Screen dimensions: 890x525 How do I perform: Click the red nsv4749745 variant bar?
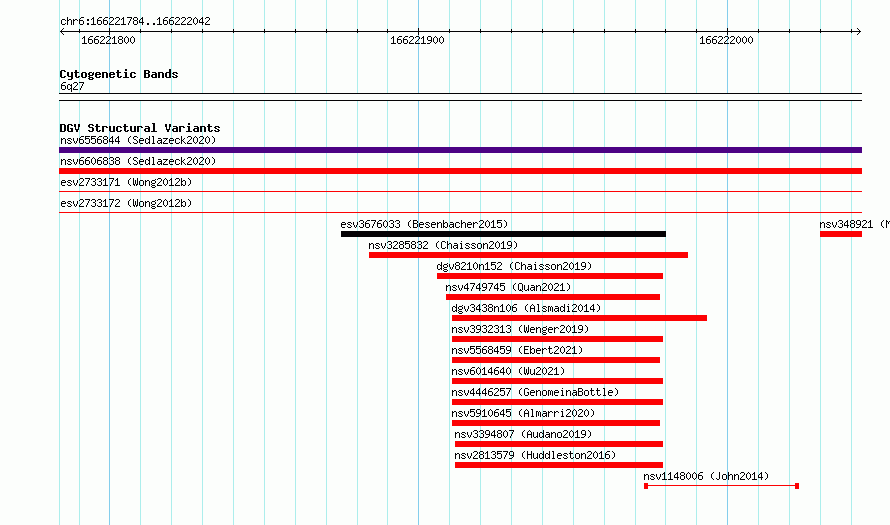(x=553, y=297)
